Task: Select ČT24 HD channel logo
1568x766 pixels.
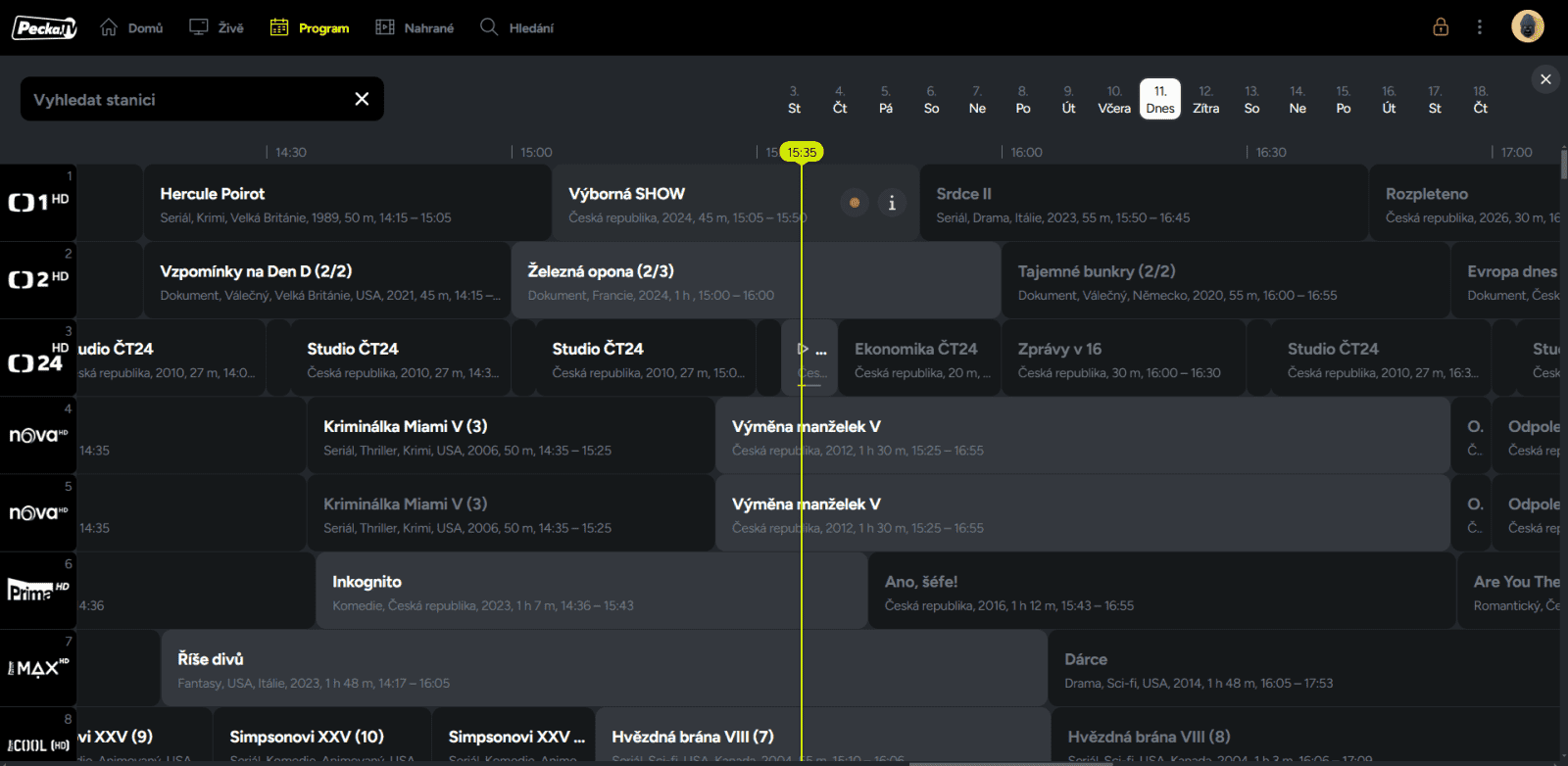Action: point(38,358)
